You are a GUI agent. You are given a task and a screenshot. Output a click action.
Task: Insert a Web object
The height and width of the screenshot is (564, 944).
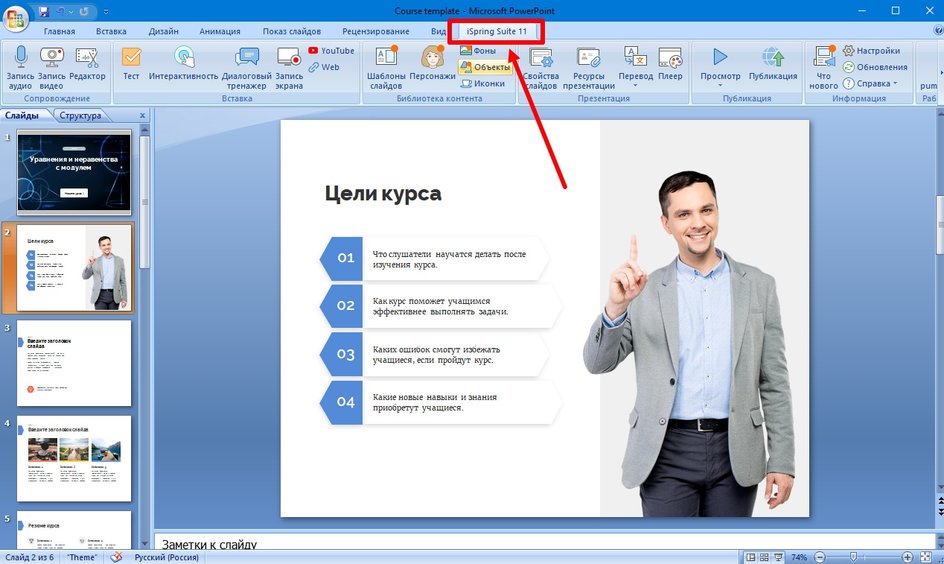pos(324,67)
